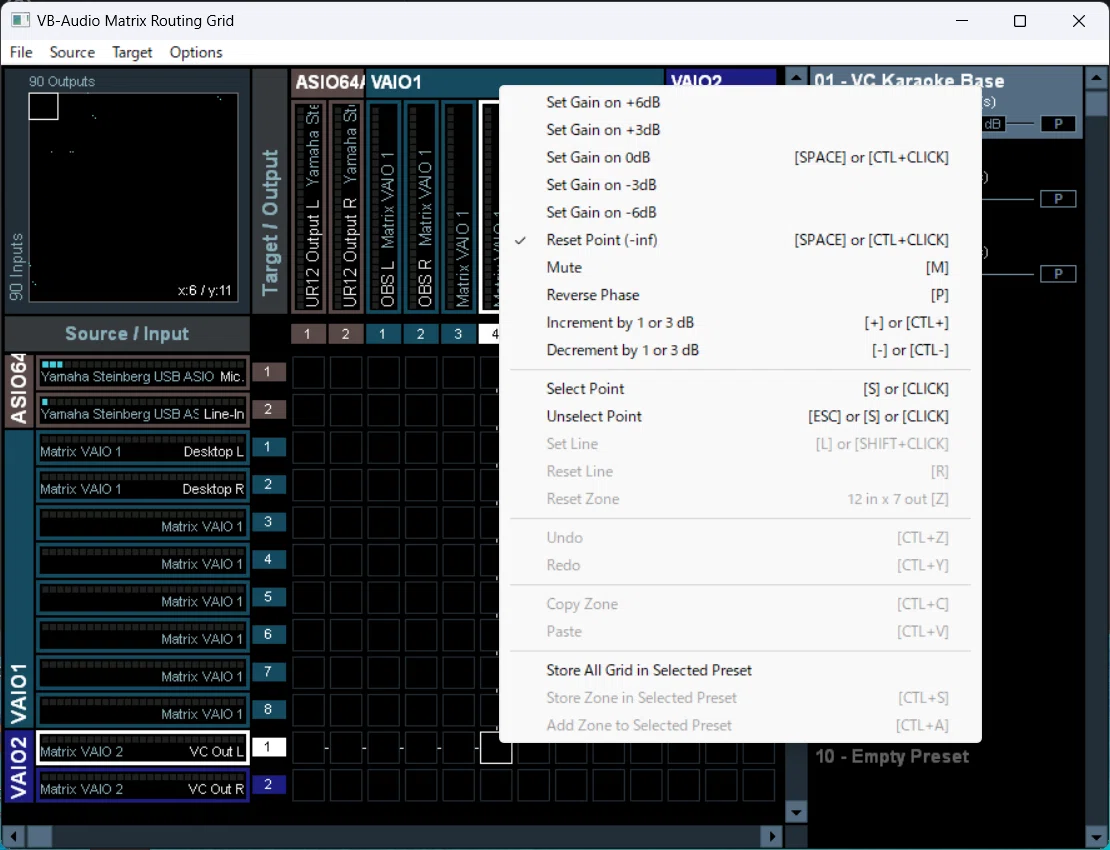Click VAIO1 input row number 8
The image size is (1110, 850).
268,710
